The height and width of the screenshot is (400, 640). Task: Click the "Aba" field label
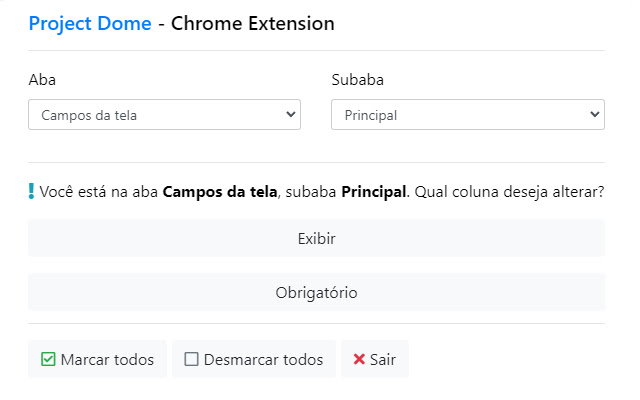coord(42,80)
